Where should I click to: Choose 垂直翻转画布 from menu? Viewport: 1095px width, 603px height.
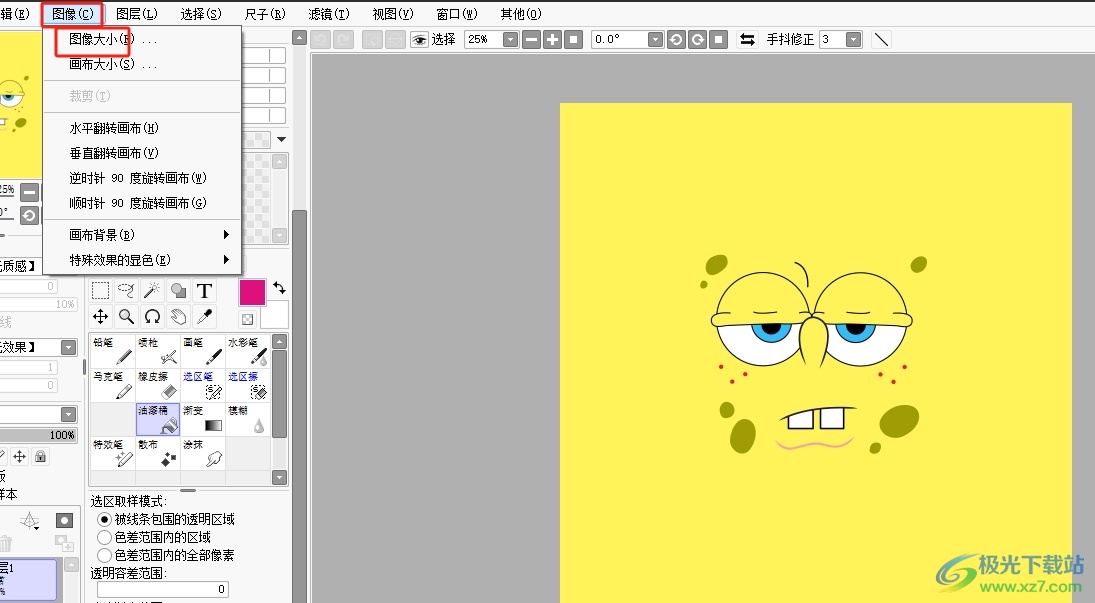pyautogui.click(x=142, y=153)
